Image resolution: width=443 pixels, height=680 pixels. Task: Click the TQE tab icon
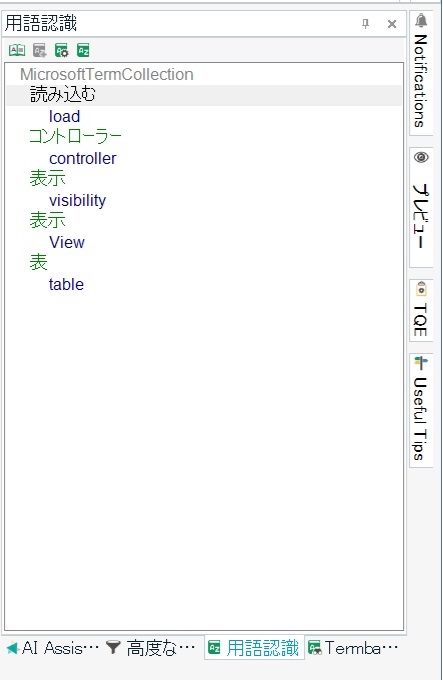pyautogui.click(x=421, y=289)
